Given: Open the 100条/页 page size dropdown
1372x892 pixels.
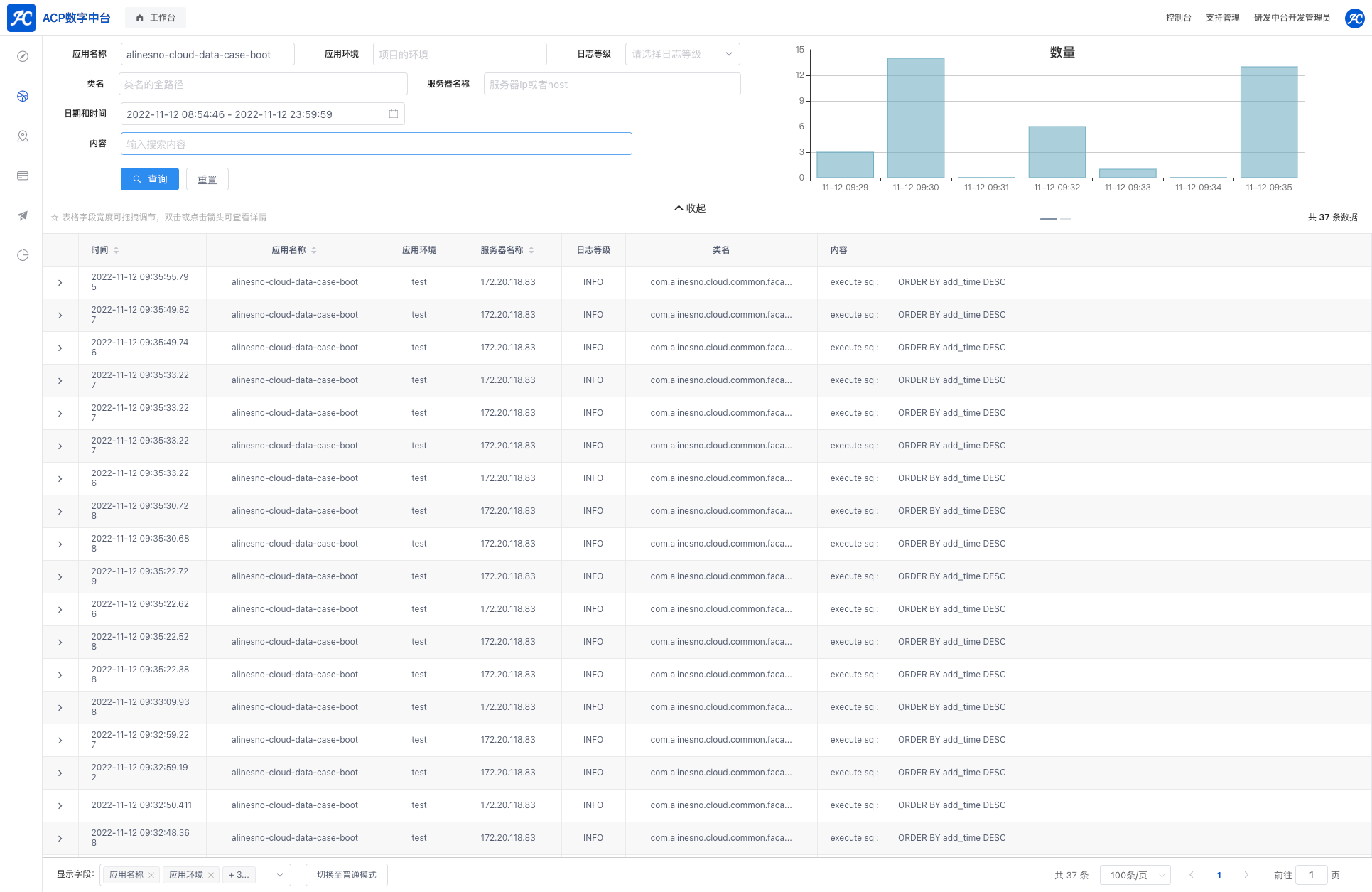Looking at the screenshot, I should pos(1135,875).
